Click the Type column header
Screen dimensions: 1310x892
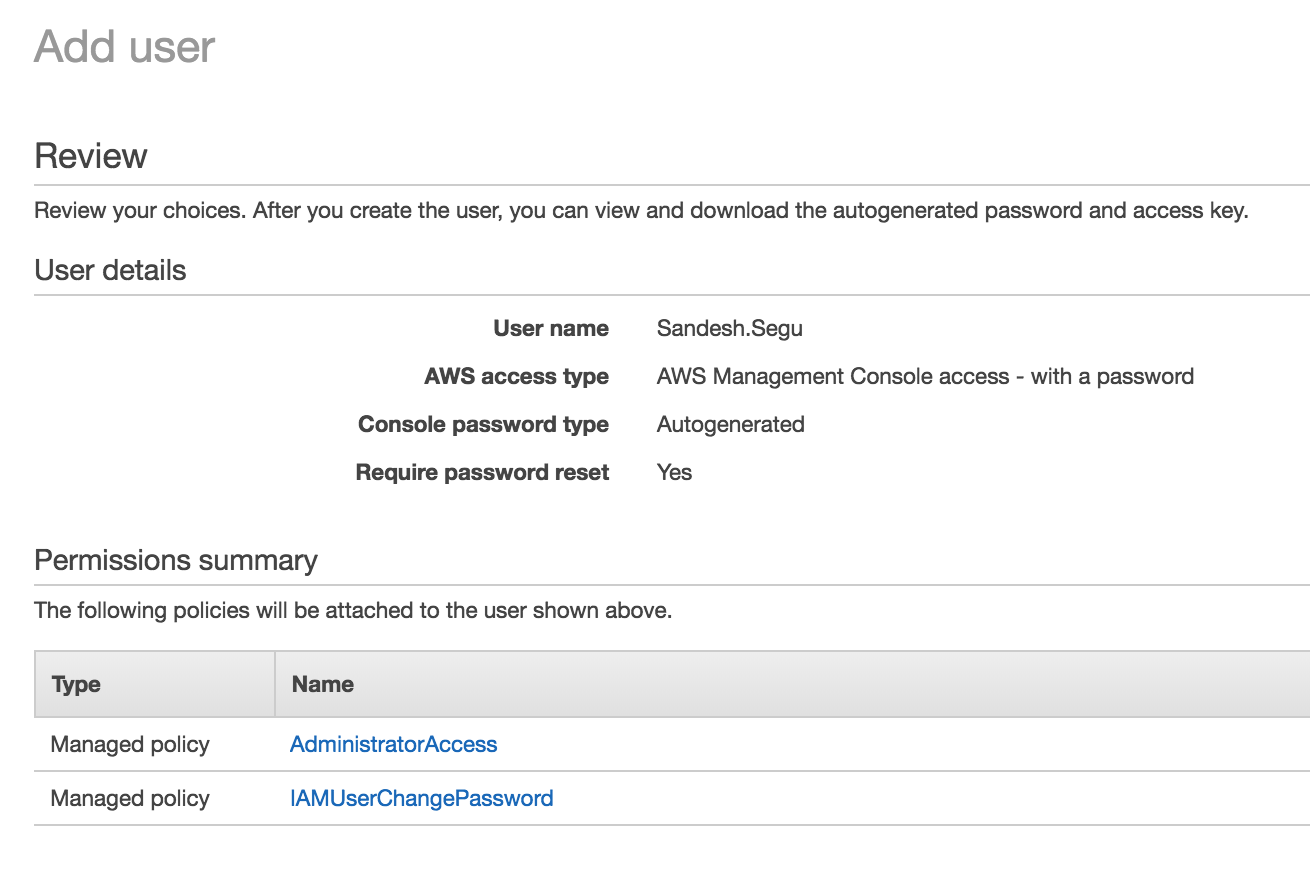(x=78, y=684)
